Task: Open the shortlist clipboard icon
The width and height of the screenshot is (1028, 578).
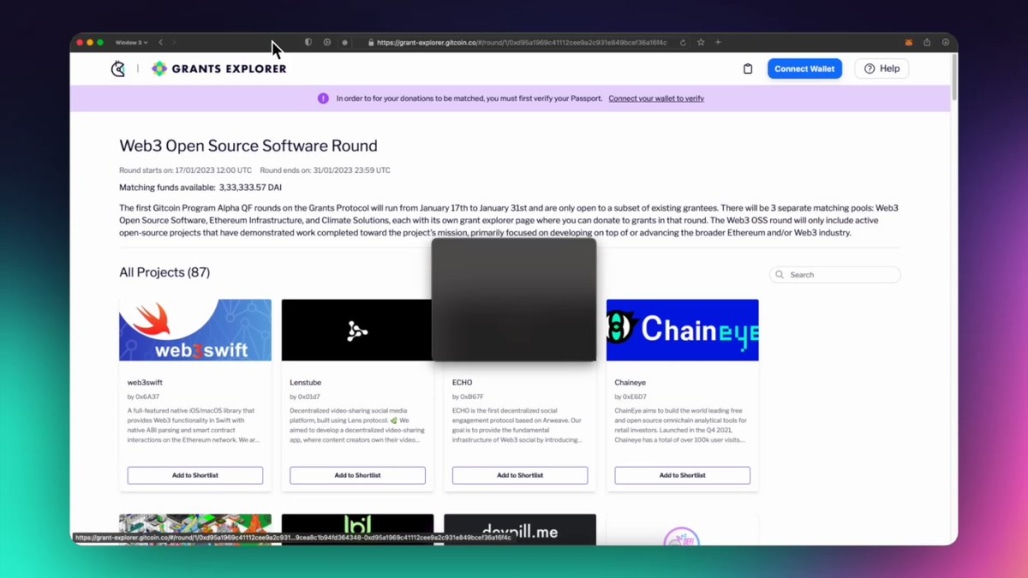Action: 747,69
